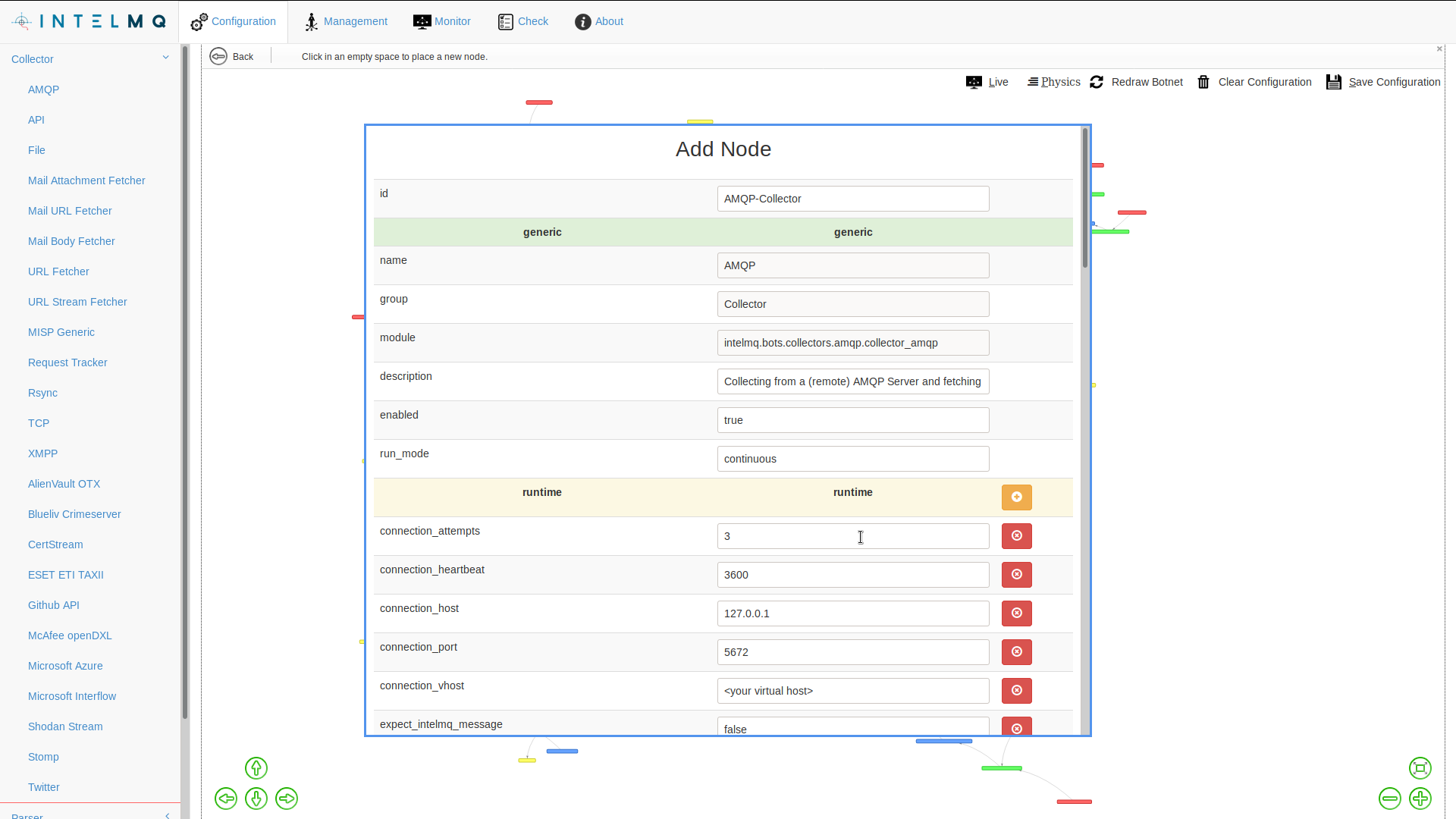1456x819 pixels.
Task: Click the run_mode input field
Action: point(853,459)
